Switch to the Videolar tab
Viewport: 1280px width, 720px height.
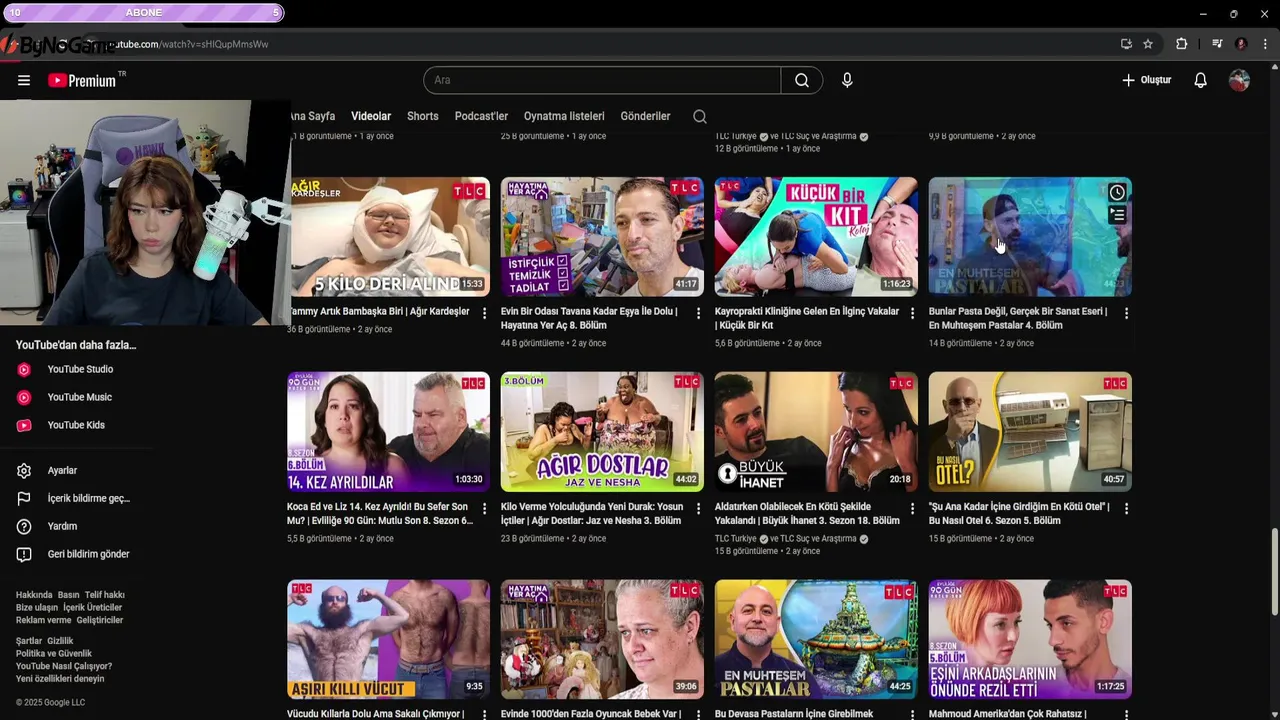[371, 116]
